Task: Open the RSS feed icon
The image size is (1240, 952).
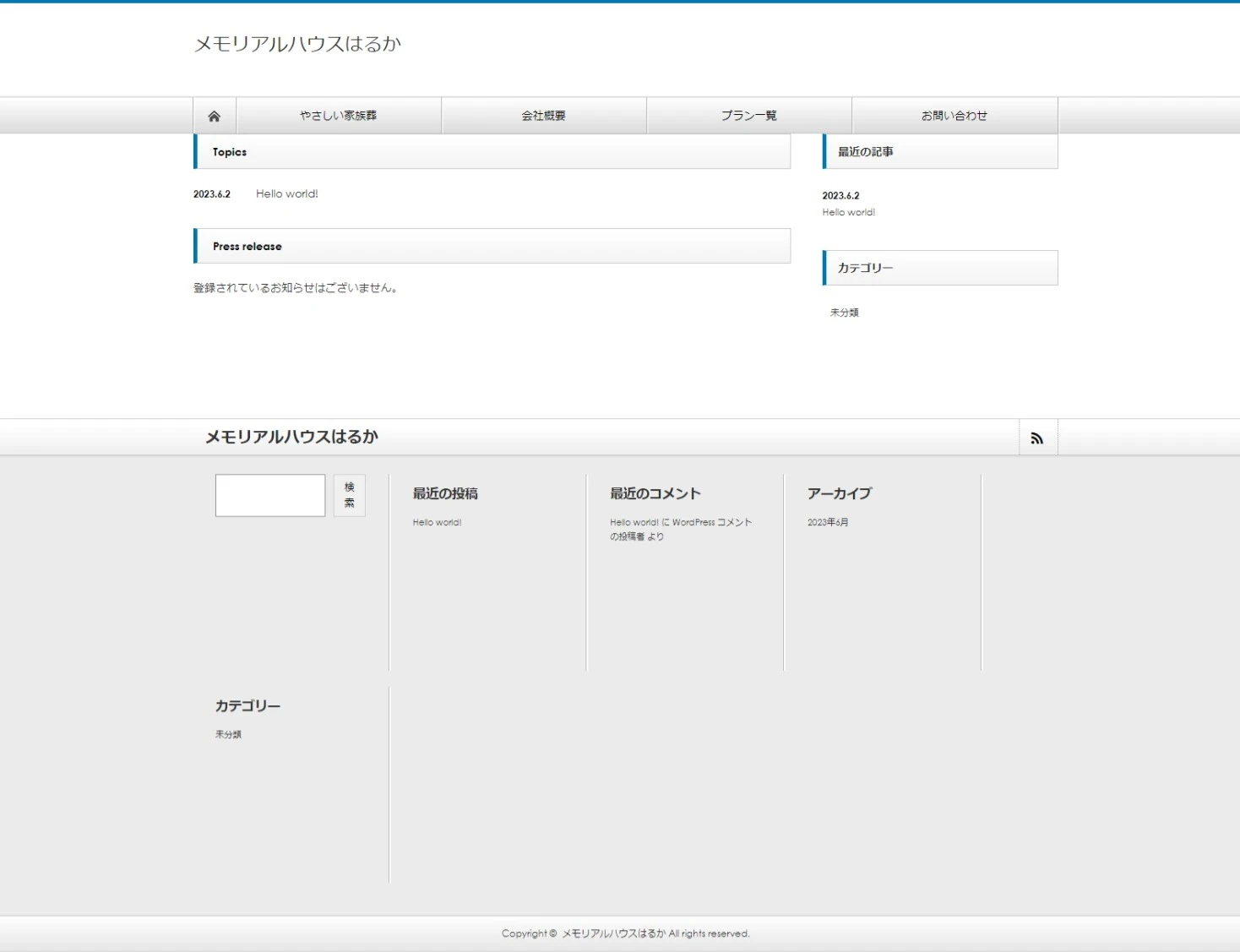Action: point(1037,438)
